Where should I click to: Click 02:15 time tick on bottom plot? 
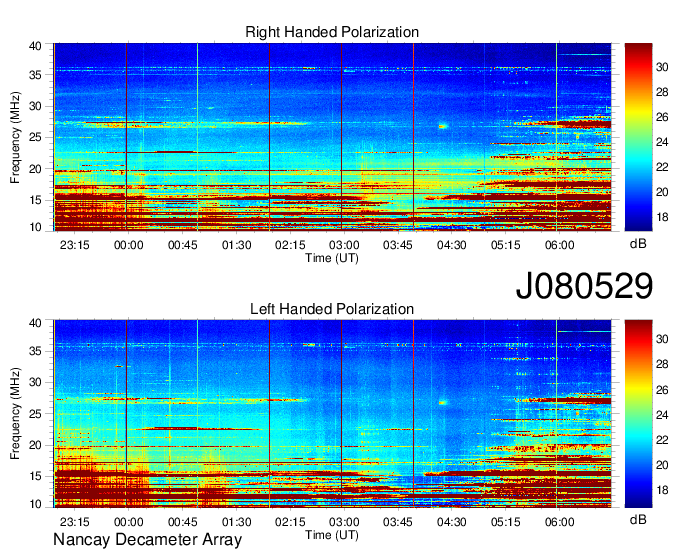pos(290,522)
